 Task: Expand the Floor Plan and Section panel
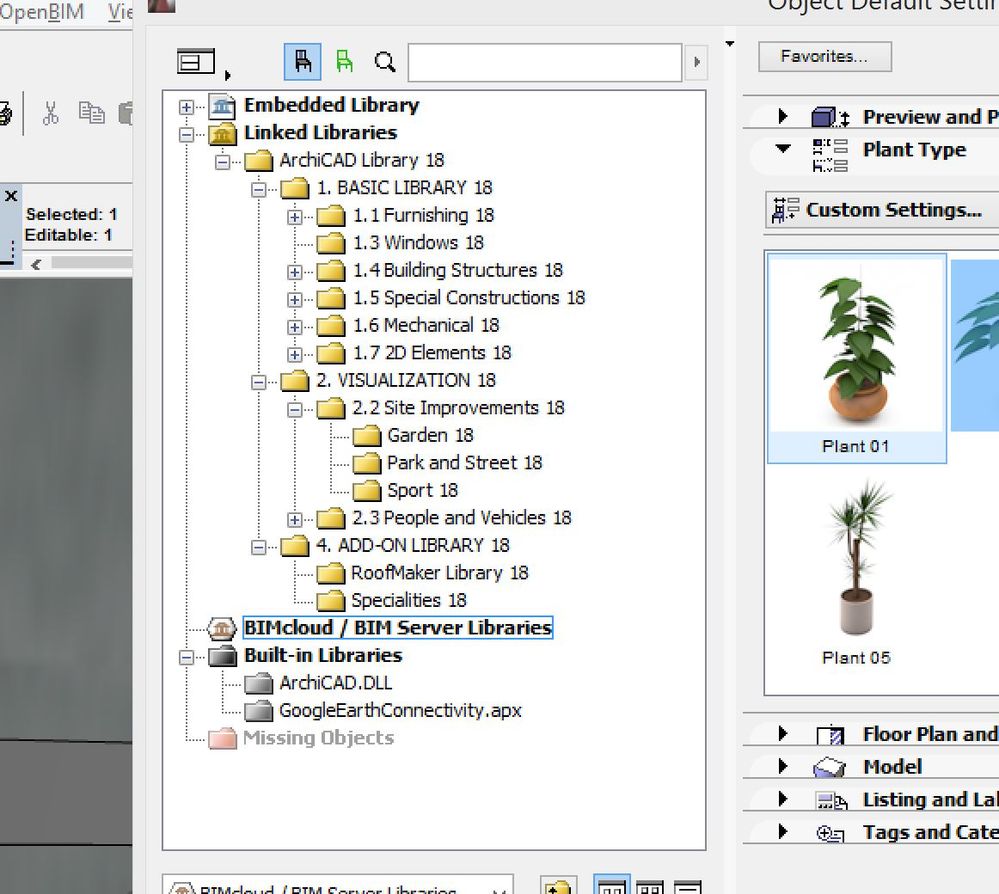[783, 733]
